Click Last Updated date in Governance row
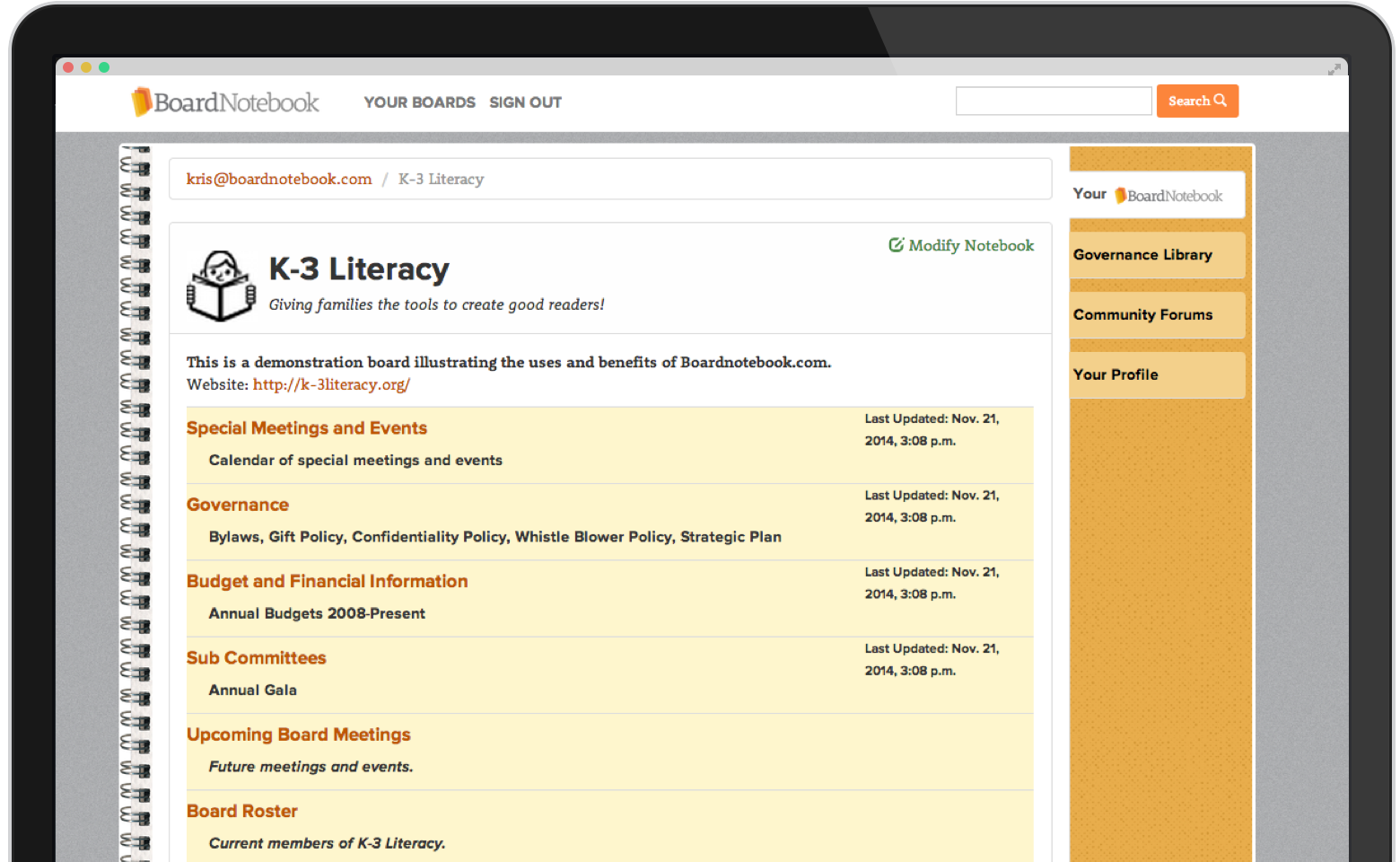The width and height of the screenshot is (1400, 862). (x=932, y=506)
